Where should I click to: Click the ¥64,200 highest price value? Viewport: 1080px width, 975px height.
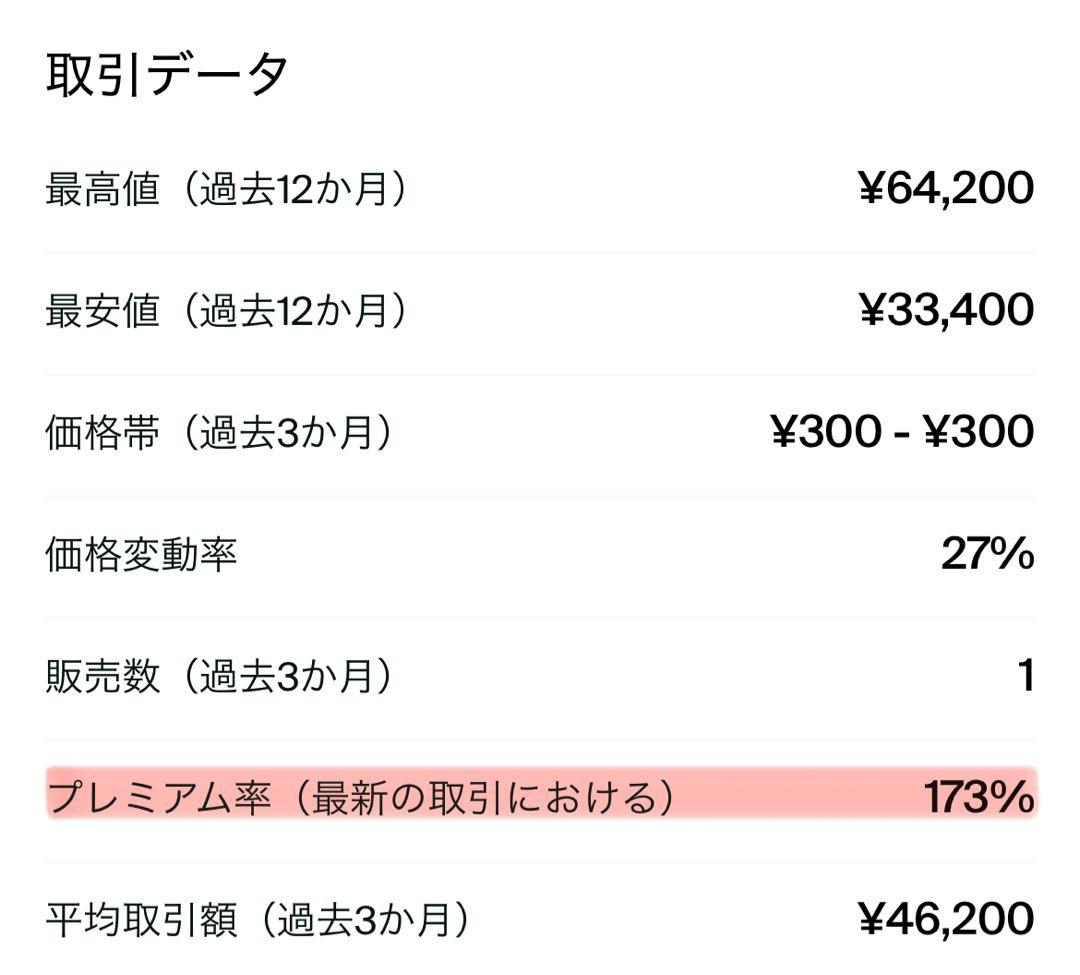[946, 188]
